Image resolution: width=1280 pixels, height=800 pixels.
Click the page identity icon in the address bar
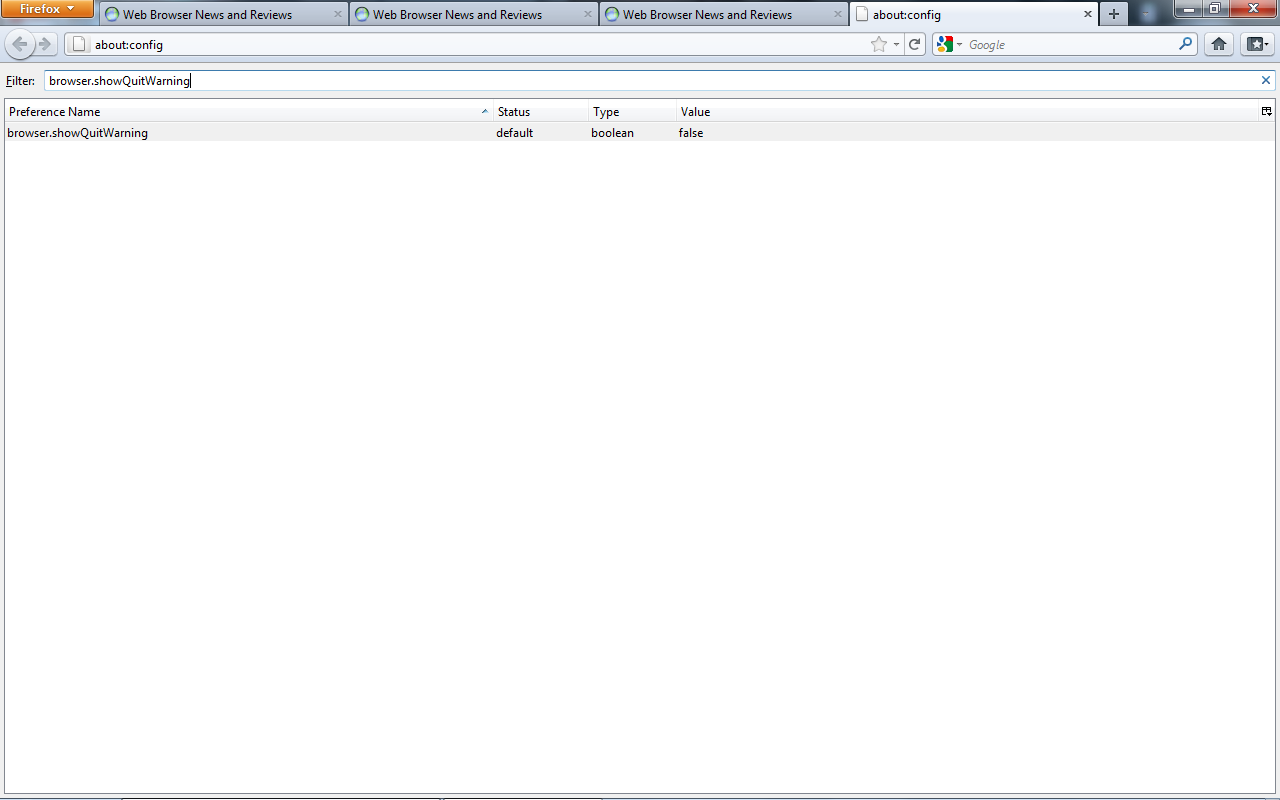point(80,44)
